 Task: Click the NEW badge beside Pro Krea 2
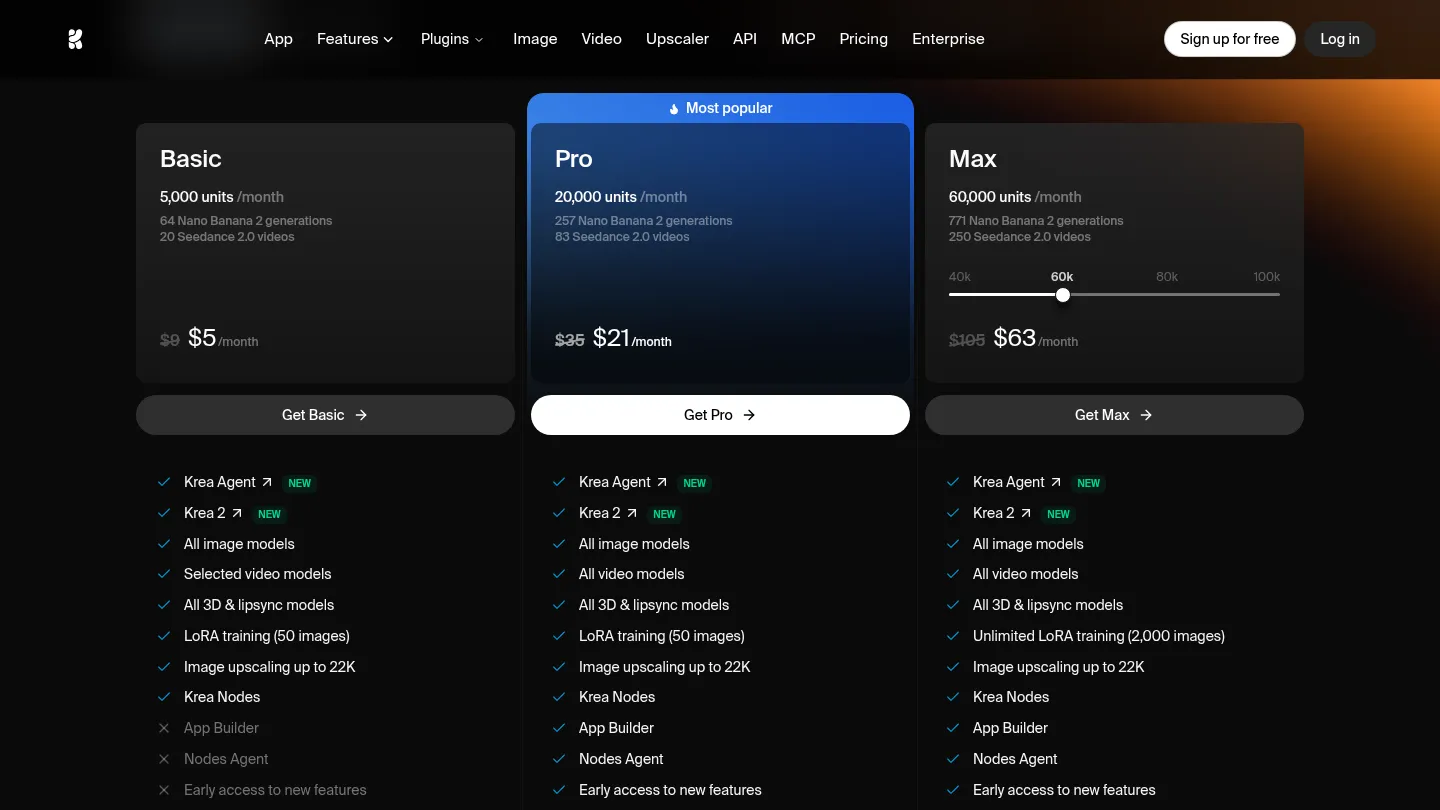click(x=665, y=514)
